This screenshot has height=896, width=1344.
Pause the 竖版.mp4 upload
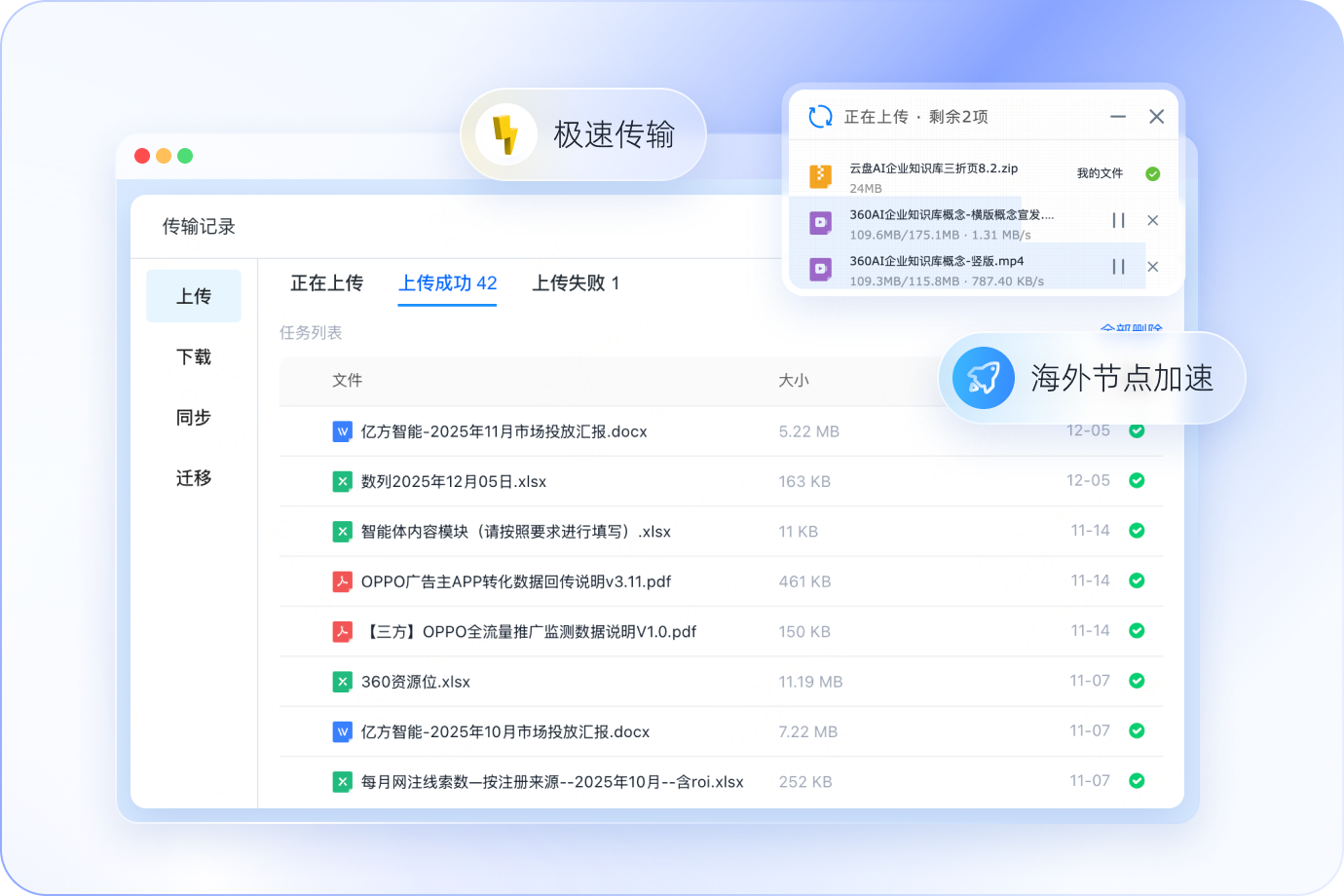[x=1118, y=266]
